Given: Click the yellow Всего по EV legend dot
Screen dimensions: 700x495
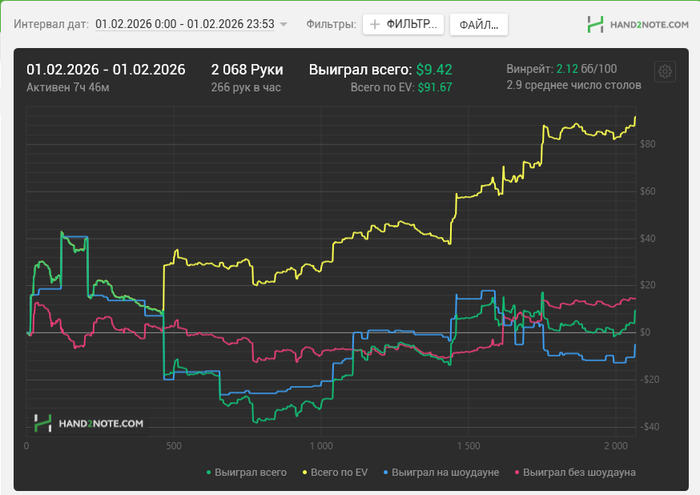Looking at the screenshot, I should (305, 472).
